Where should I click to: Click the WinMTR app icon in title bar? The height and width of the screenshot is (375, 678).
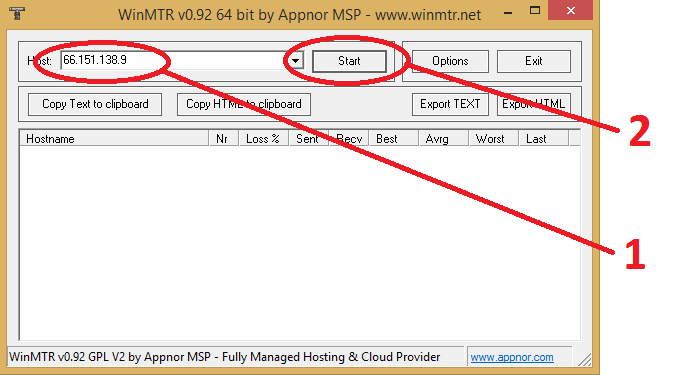coord(17,13)
